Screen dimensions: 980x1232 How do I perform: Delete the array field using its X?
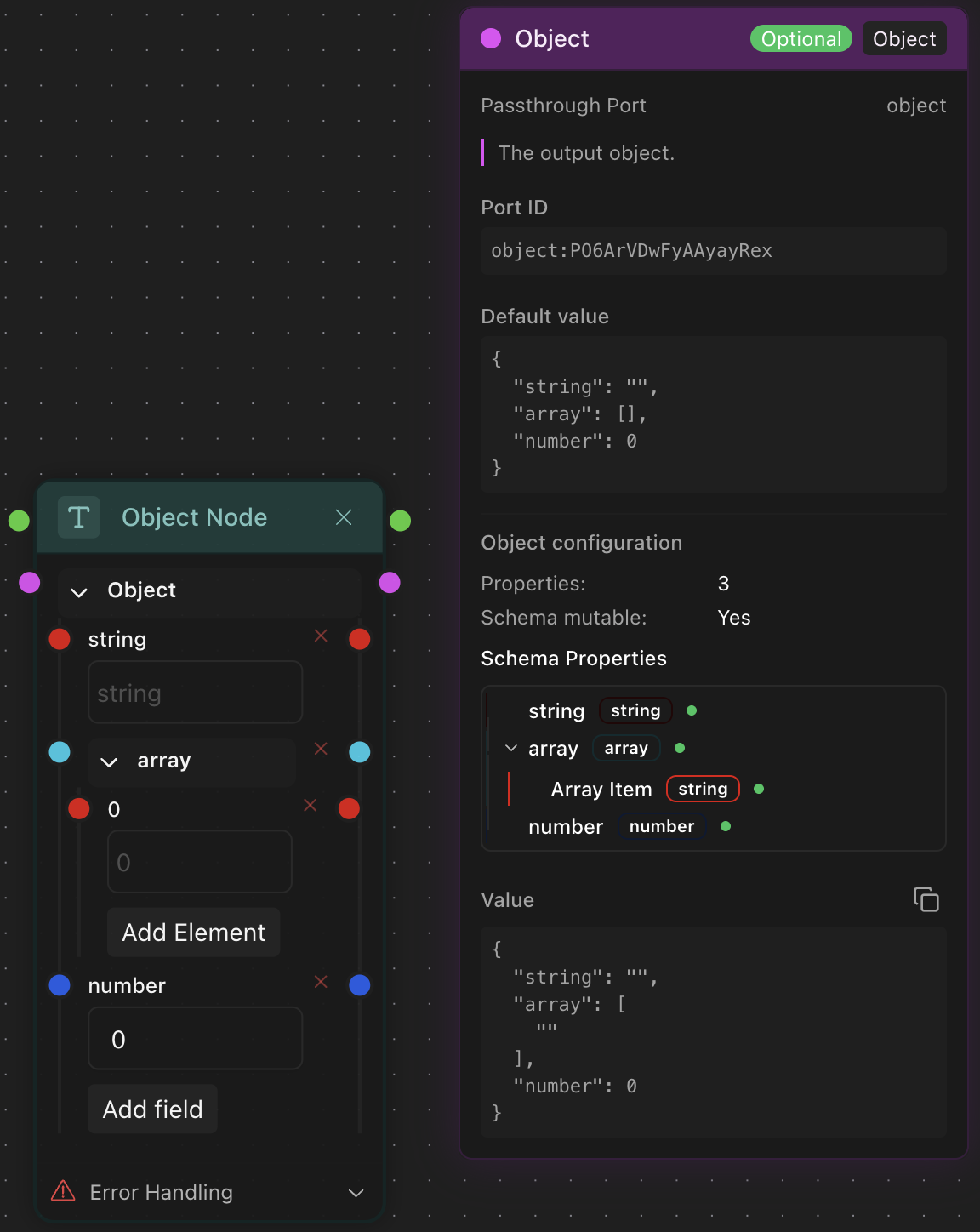click(321, 748)
